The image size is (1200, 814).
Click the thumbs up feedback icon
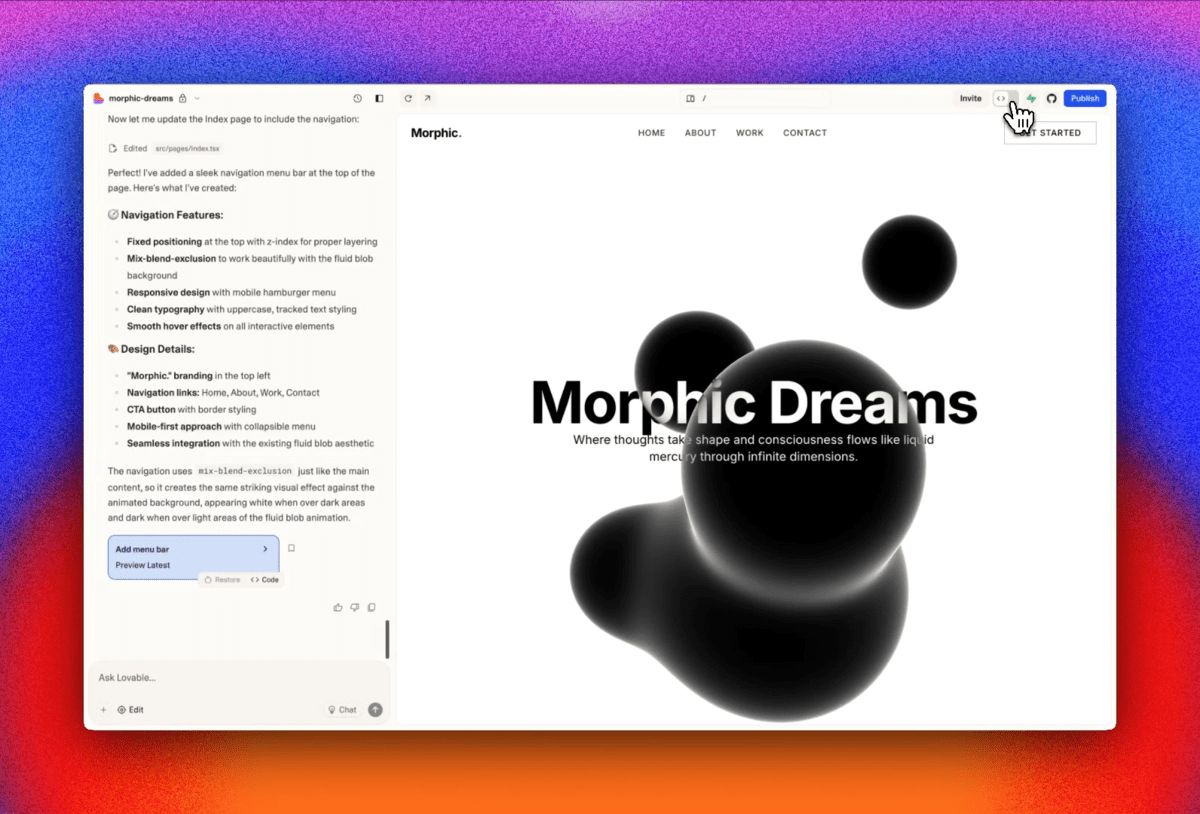click(338, 607)
